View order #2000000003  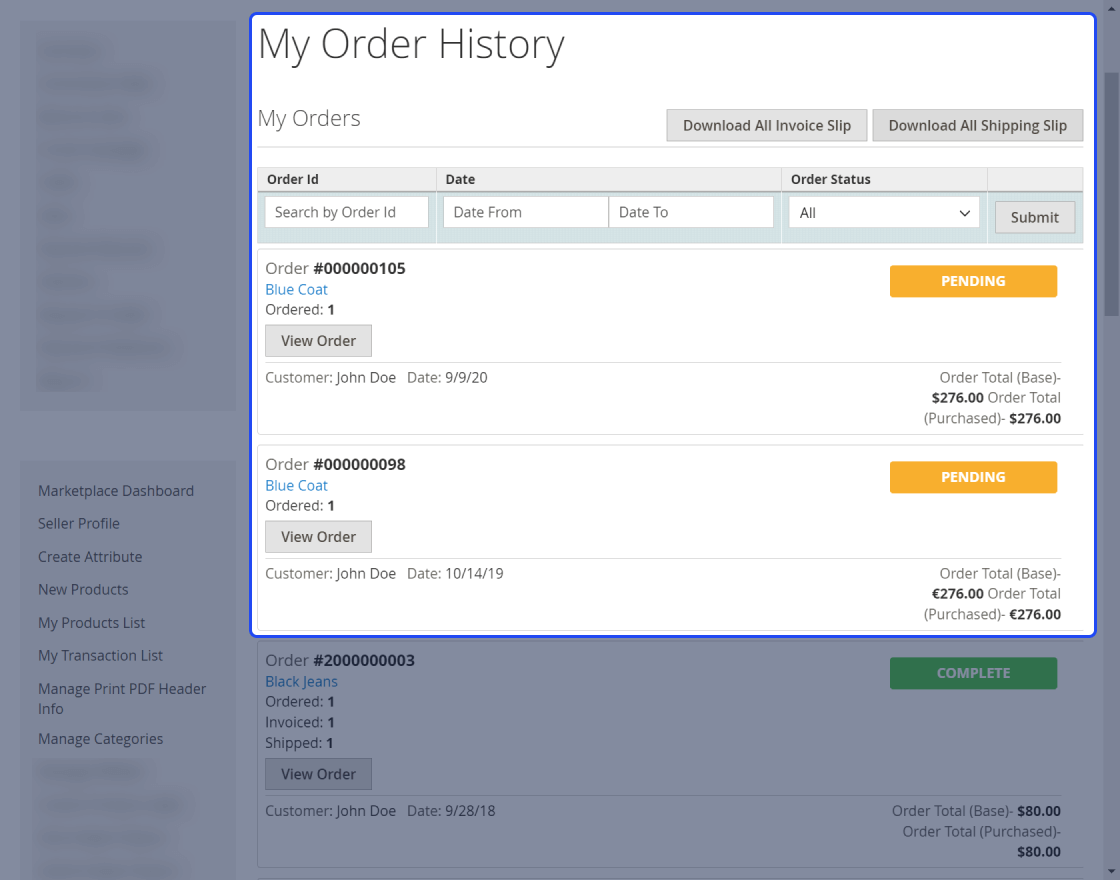click(x=319, y=774)
